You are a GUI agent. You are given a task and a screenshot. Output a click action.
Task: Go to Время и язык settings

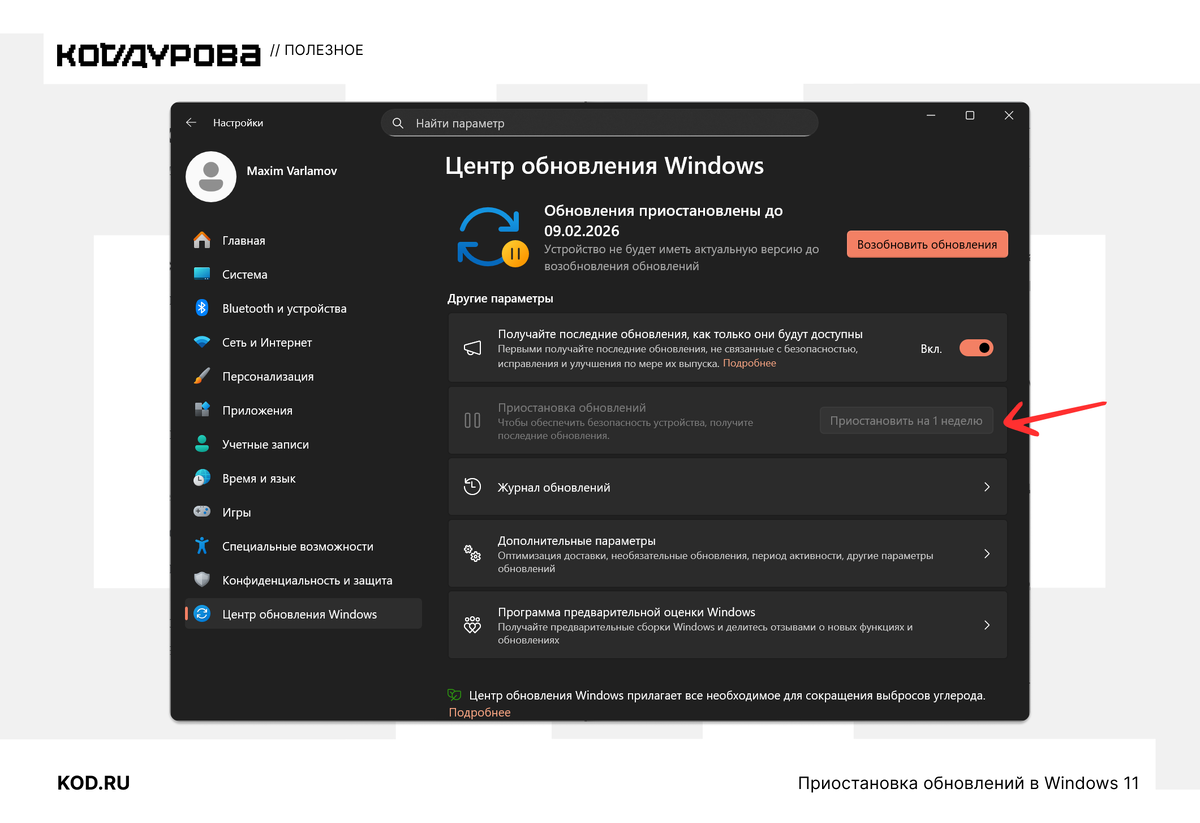click(x=303, y=479)
